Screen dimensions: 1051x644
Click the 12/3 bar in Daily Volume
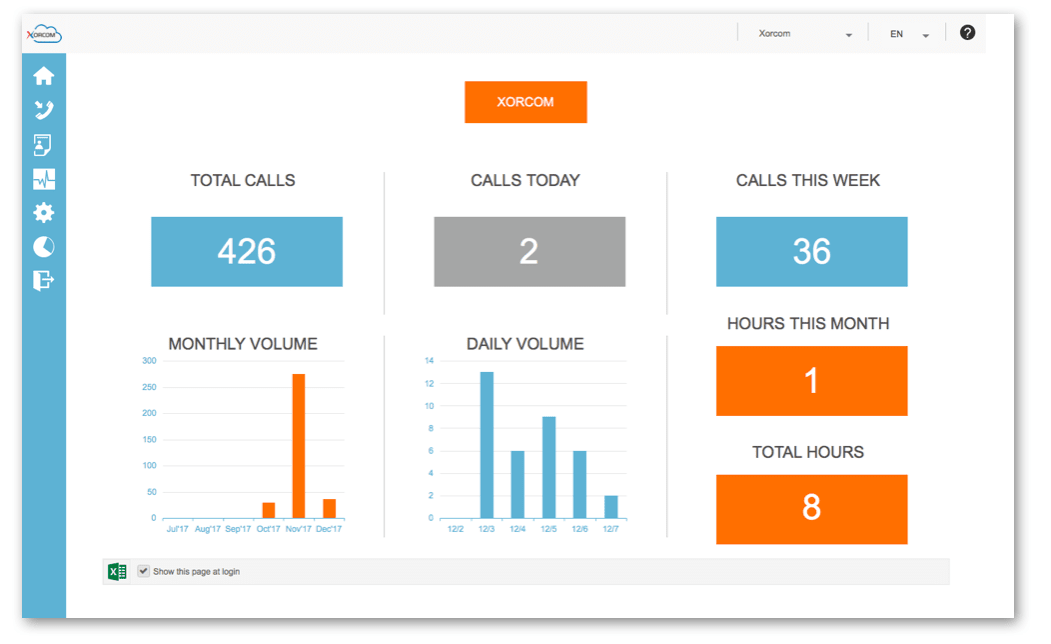487,445
